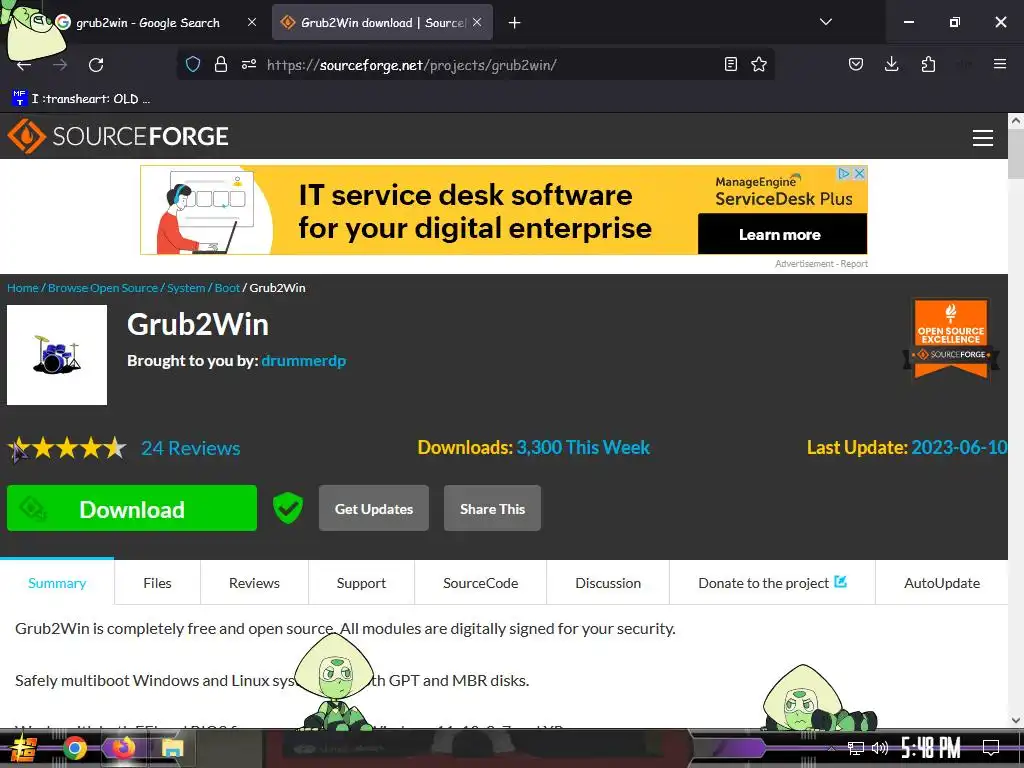1024x768 pixels.
Task: Click the Grub2Win drum kit project icon
Action: 57,355
